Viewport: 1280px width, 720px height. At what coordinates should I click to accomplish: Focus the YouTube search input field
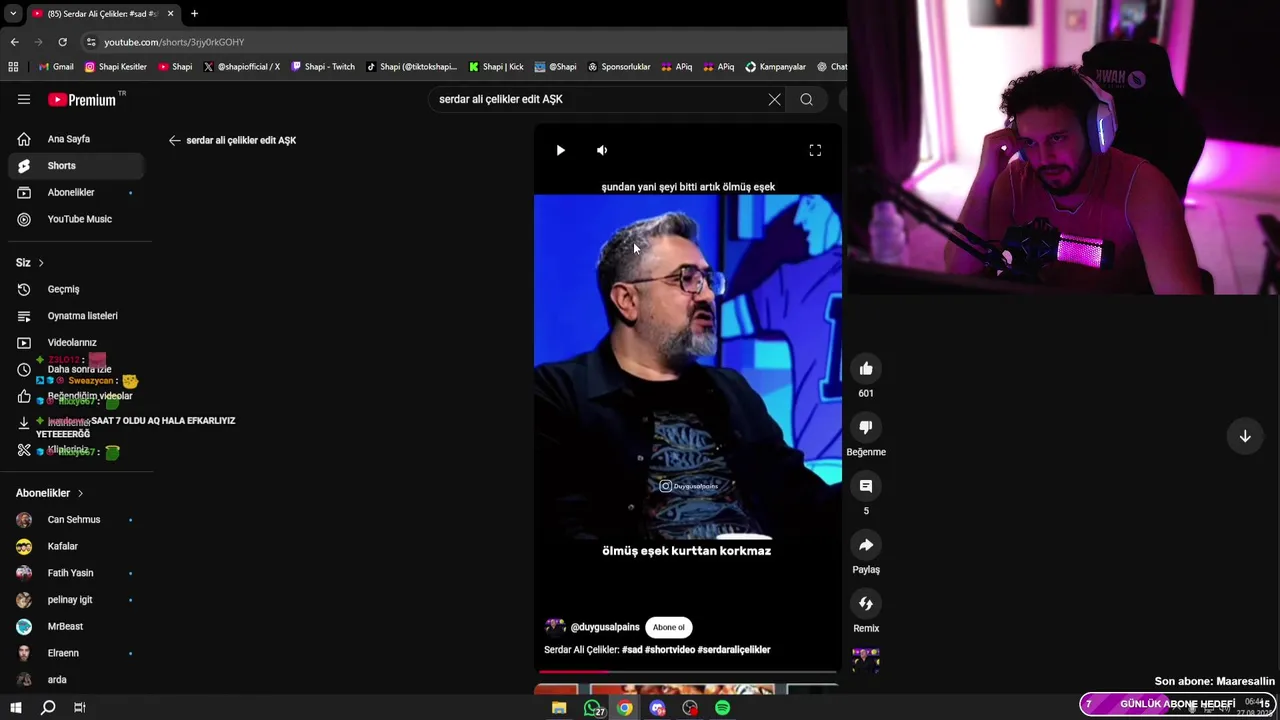pyautogui.click(x=600, y=99)
